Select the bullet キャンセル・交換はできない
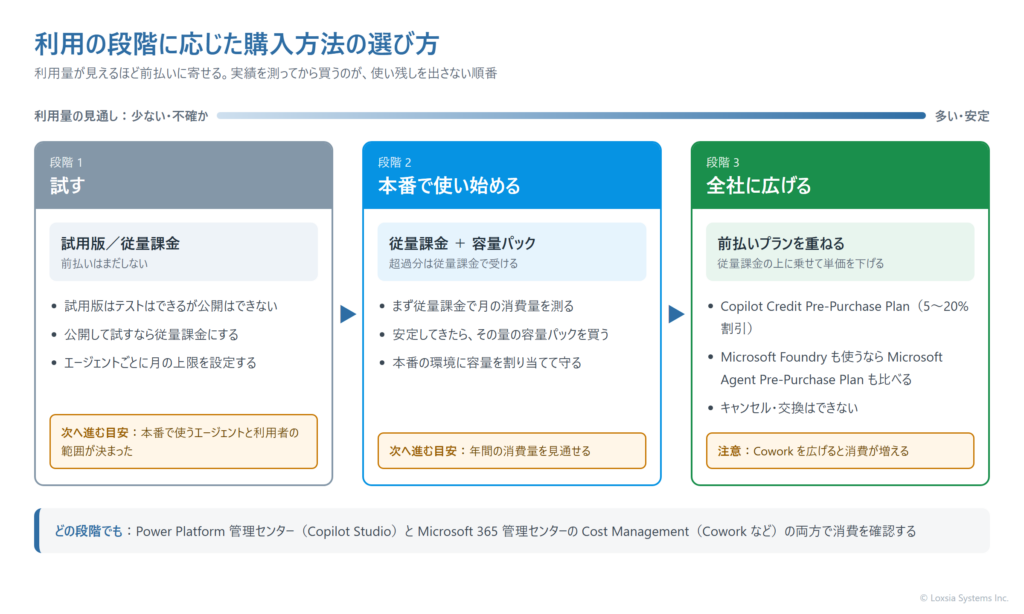Viewport: 1024px width, 614px height. click(789, 408)
